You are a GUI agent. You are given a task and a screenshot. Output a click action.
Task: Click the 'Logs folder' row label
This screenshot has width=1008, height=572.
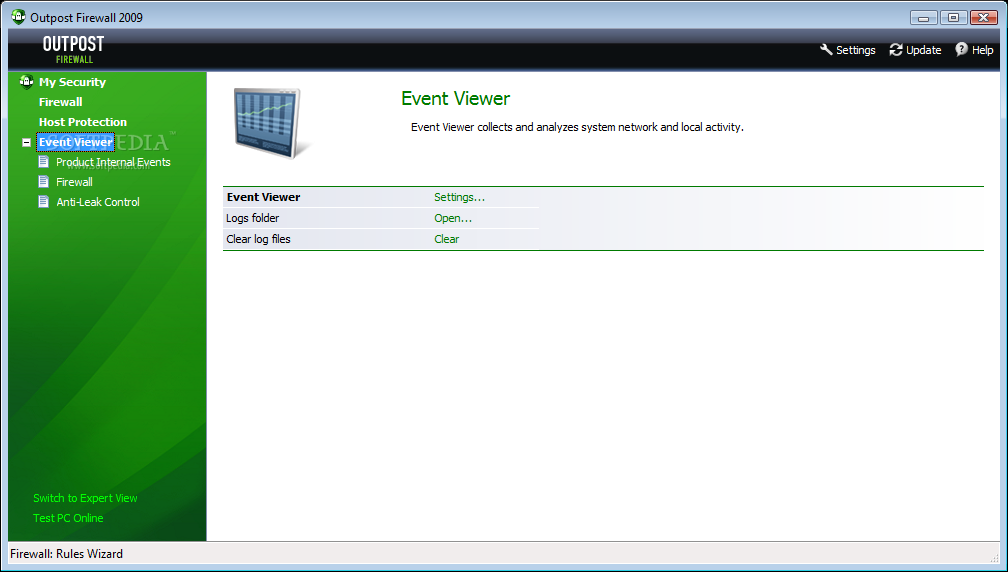click(x=253, y=219)
